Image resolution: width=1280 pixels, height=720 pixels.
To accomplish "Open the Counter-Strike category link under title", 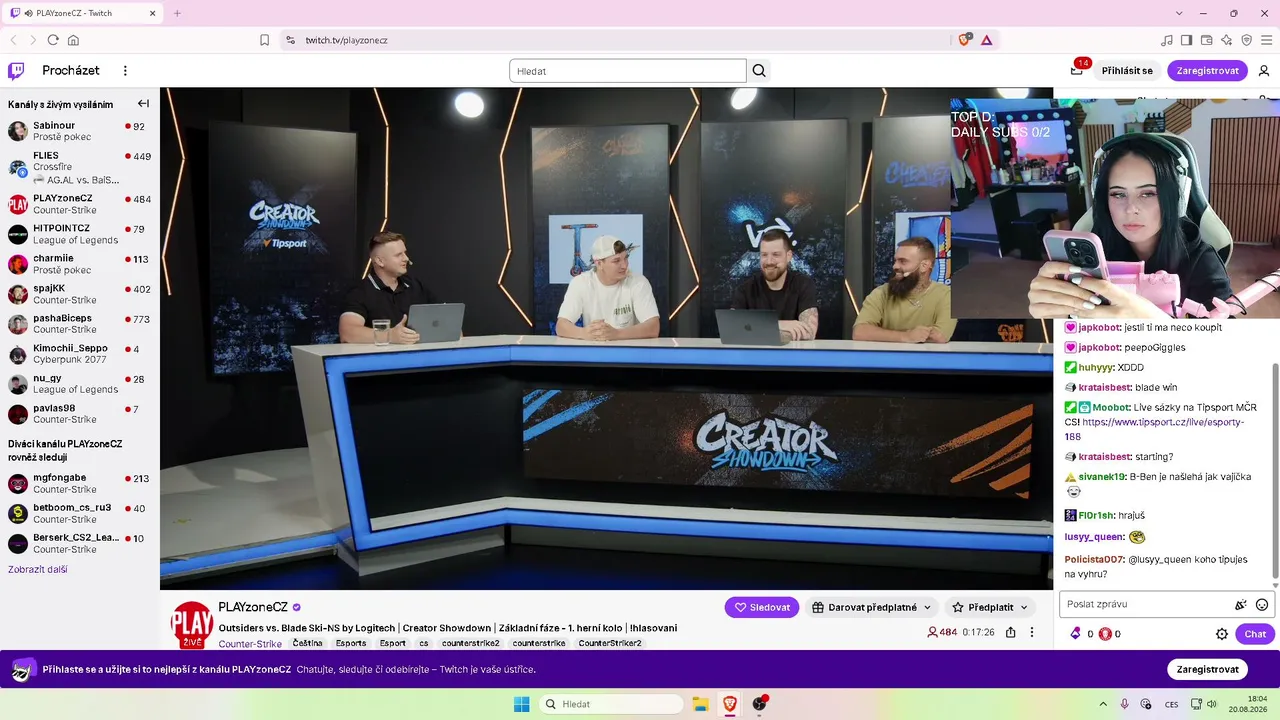I will coord(250,644).
